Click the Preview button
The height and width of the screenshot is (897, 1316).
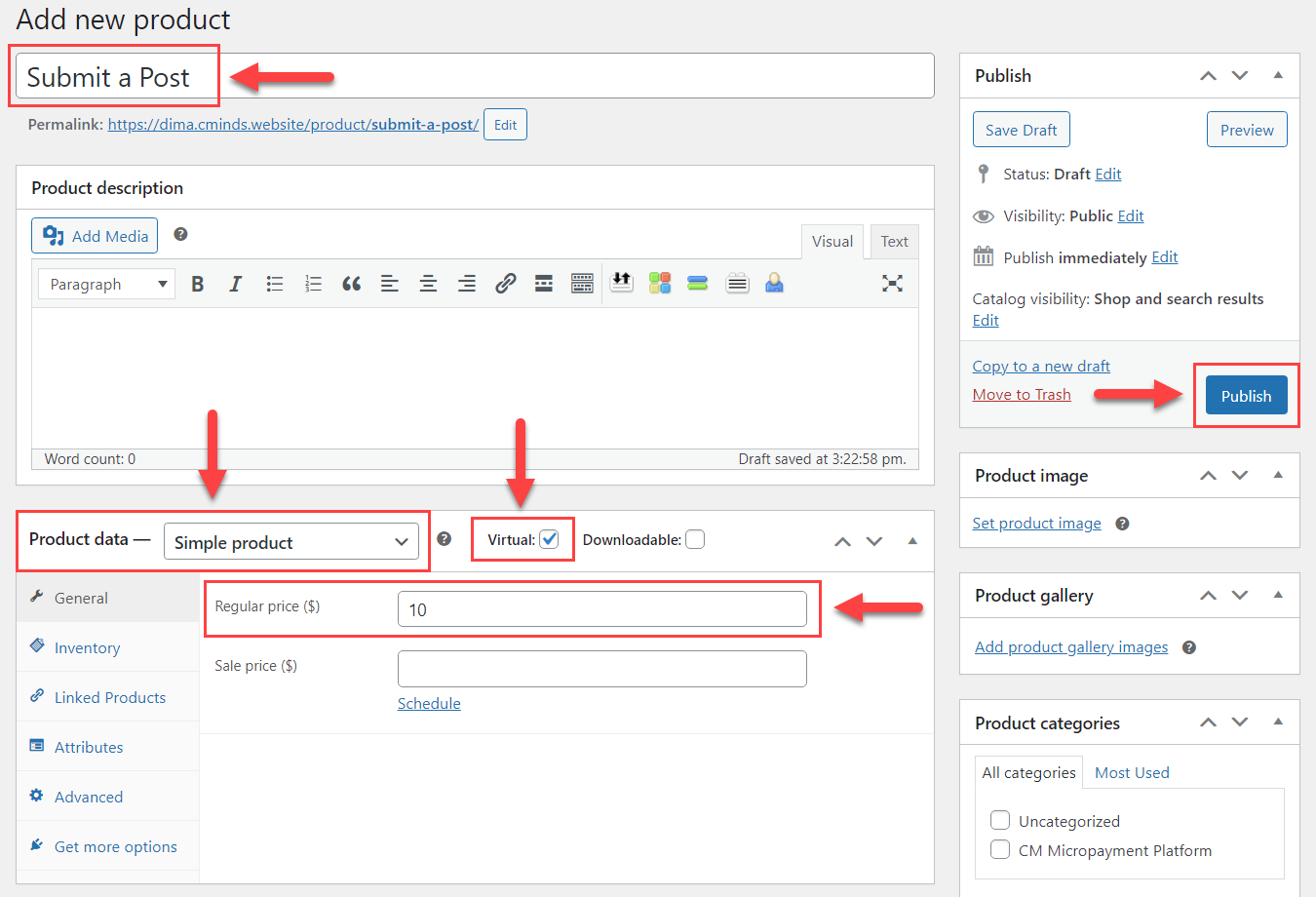(x=1247, y=130)
